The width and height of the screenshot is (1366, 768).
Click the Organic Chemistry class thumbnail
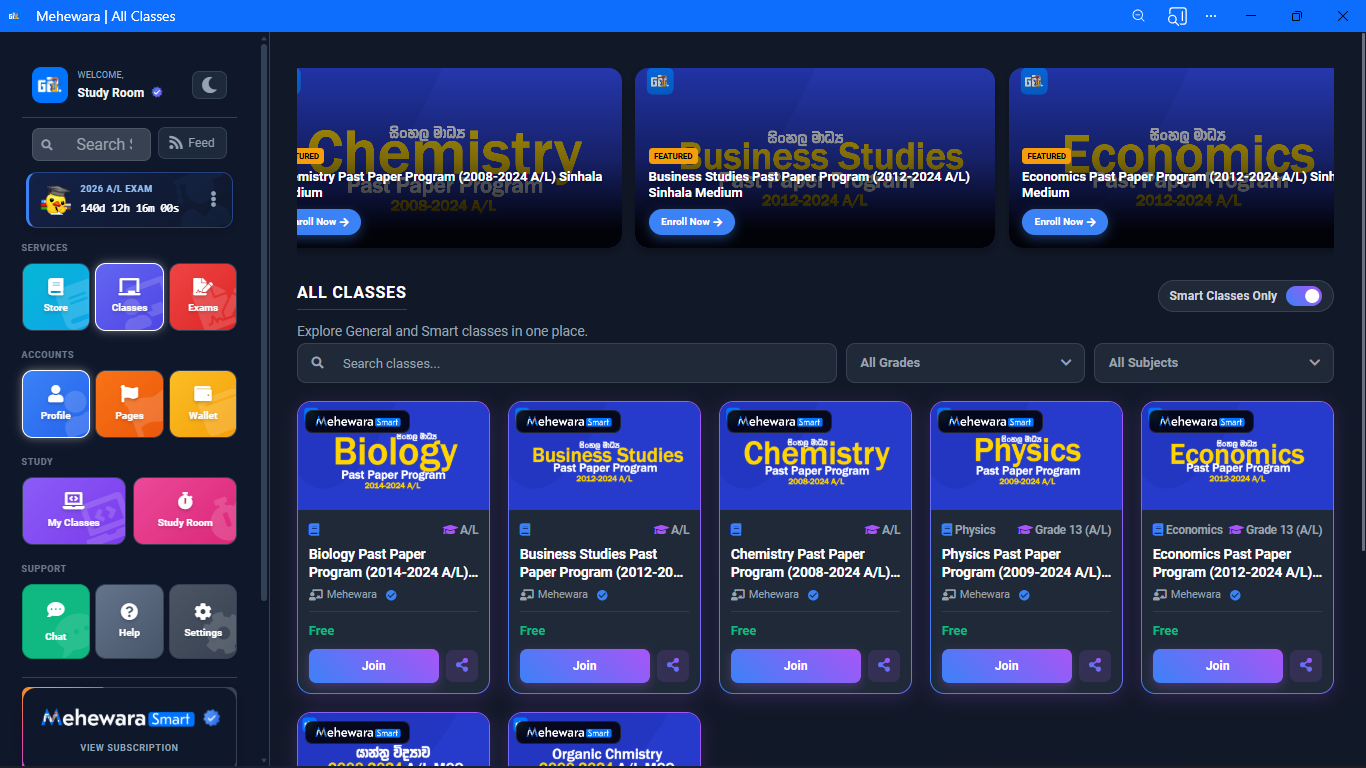(x=605, y=740)
